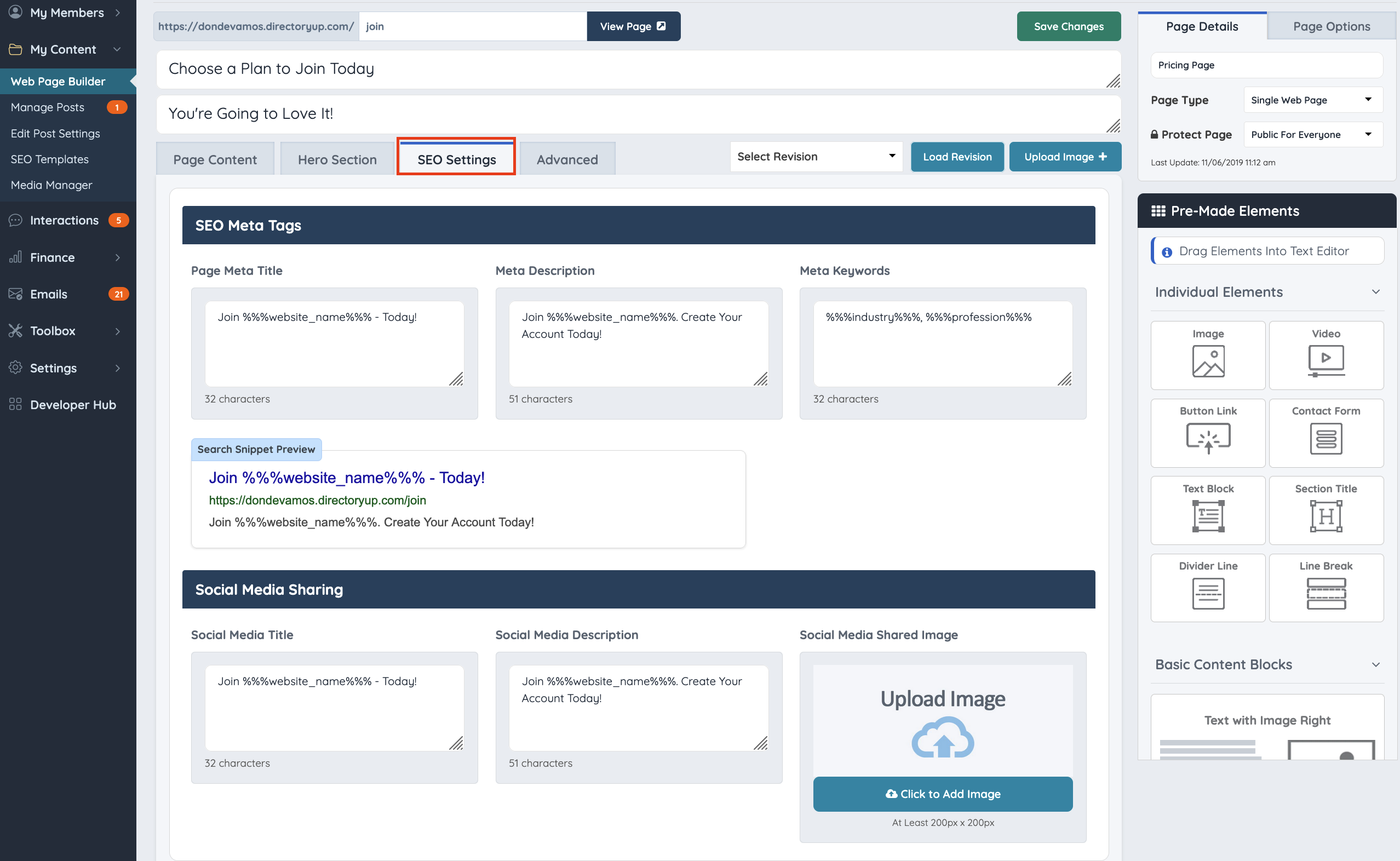Screen dimensions: 1400x861
Task: Open the Page Type dropdown
Action: click(x=1312, y=100)
